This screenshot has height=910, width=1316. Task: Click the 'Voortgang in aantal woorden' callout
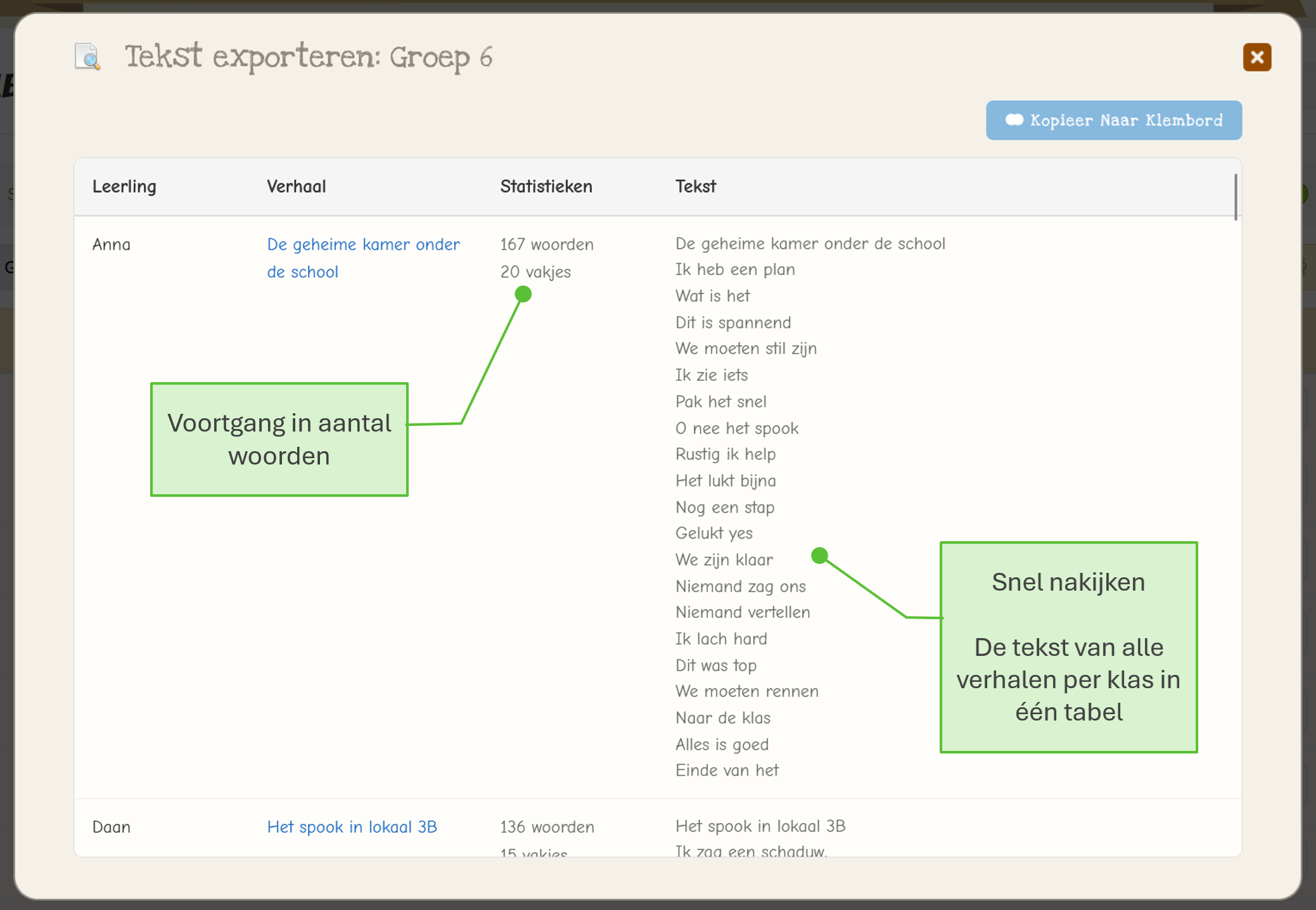click(x=279, y=439)
